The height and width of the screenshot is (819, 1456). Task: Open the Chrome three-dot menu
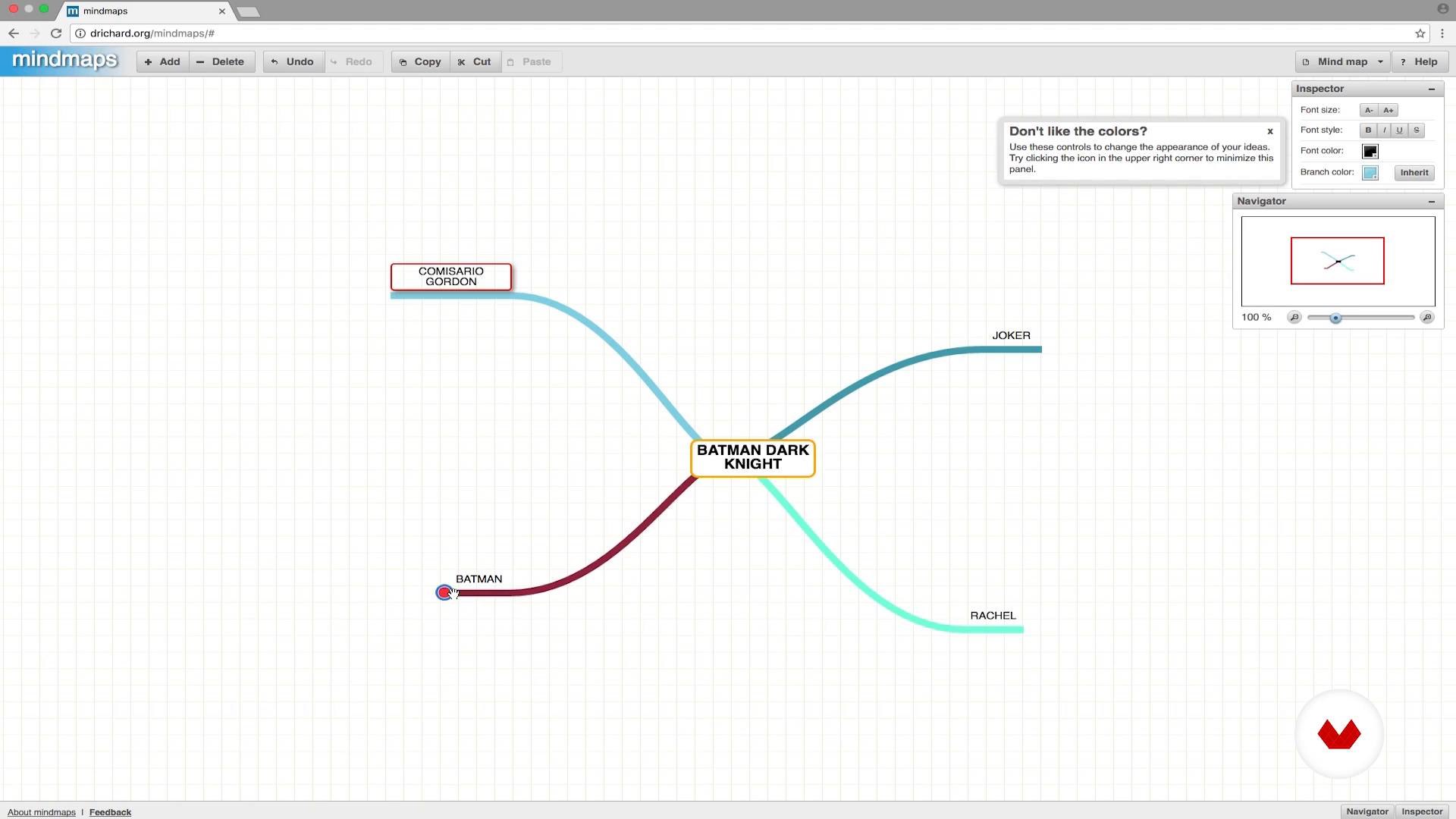1442,33
